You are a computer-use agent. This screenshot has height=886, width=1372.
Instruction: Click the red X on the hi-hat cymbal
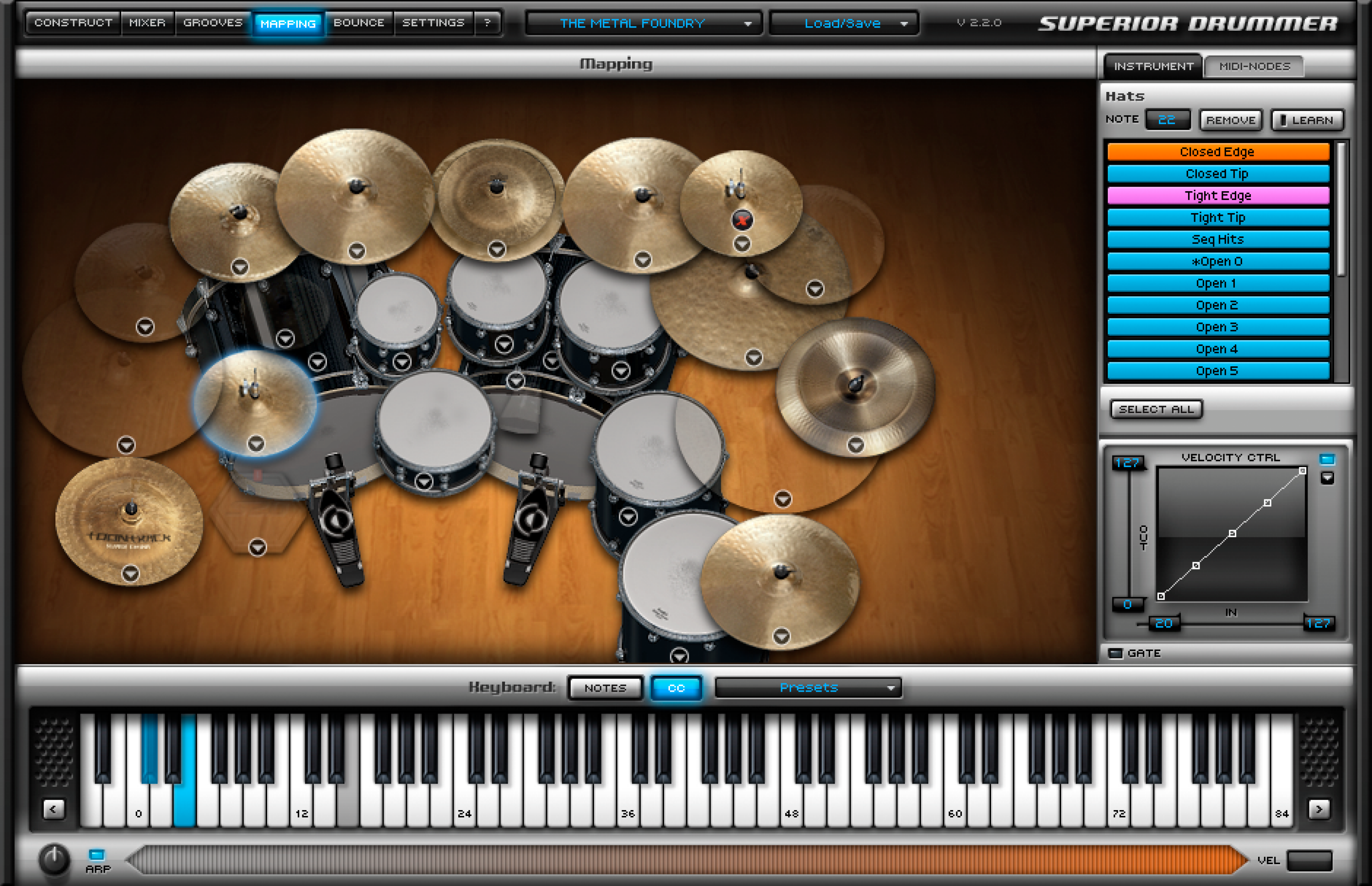[742, 220]
